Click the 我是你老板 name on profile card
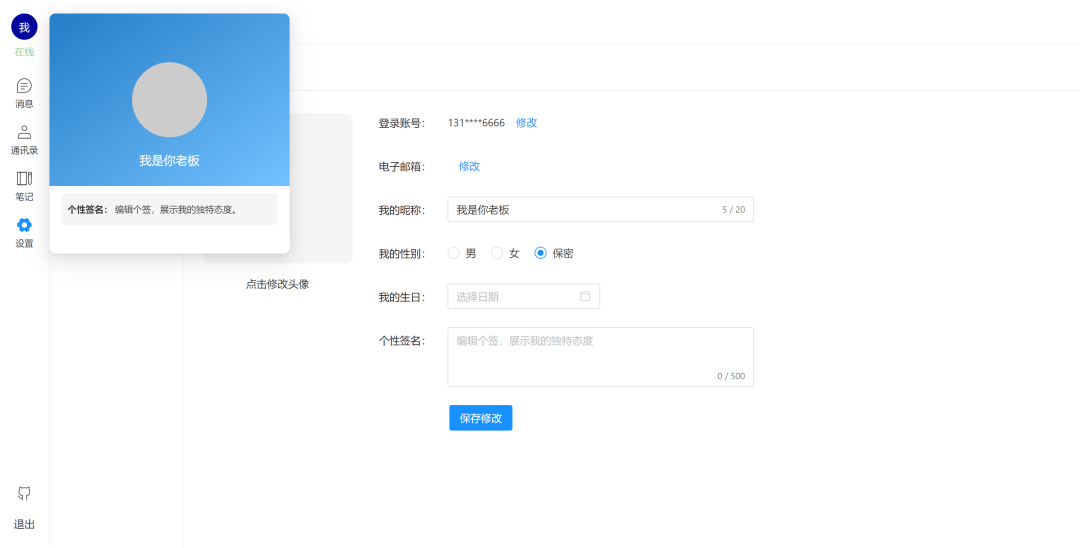 [169, 160]
